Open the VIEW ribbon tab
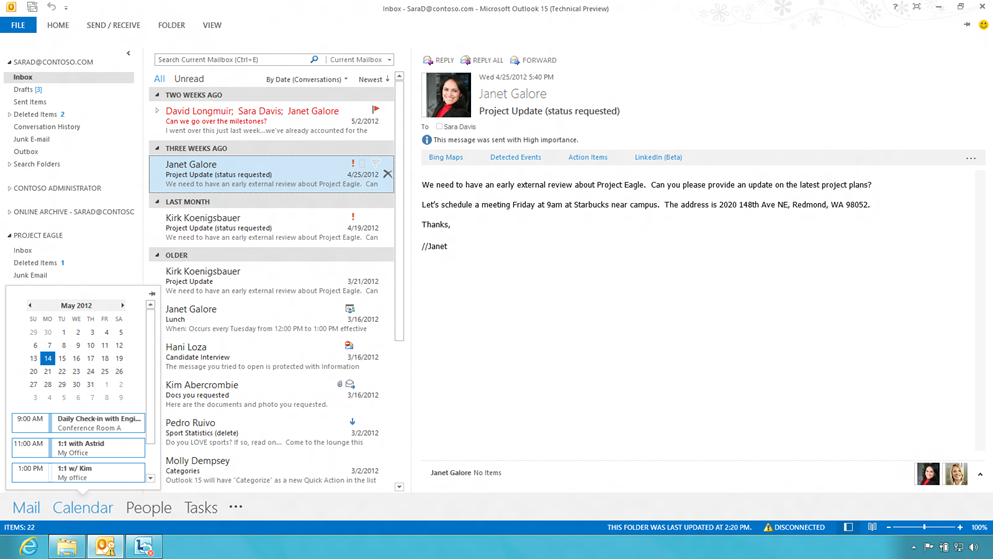This screenshot has width=993, height=559. pos(212,25)
